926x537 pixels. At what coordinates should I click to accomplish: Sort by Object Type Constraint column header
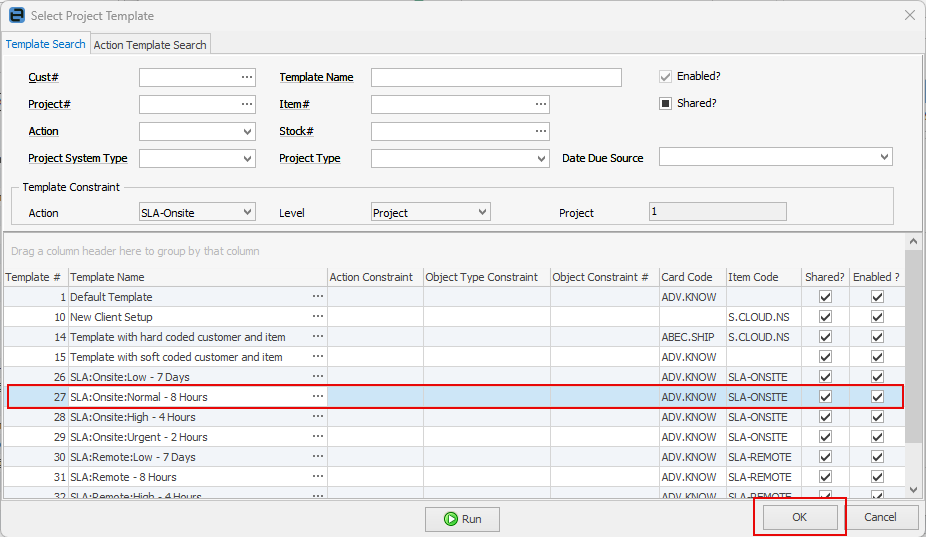(x=487, y=277)
